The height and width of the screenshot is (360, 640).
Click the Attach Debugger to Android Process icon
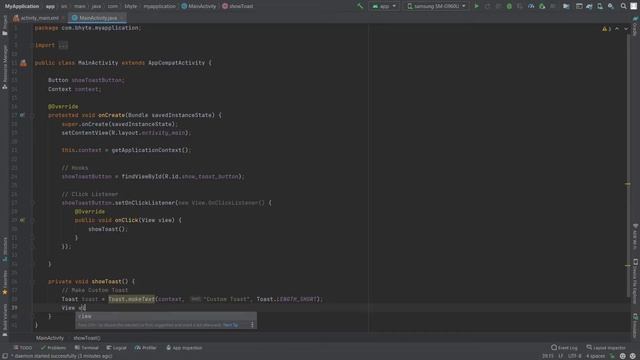(x=542, y=6)
